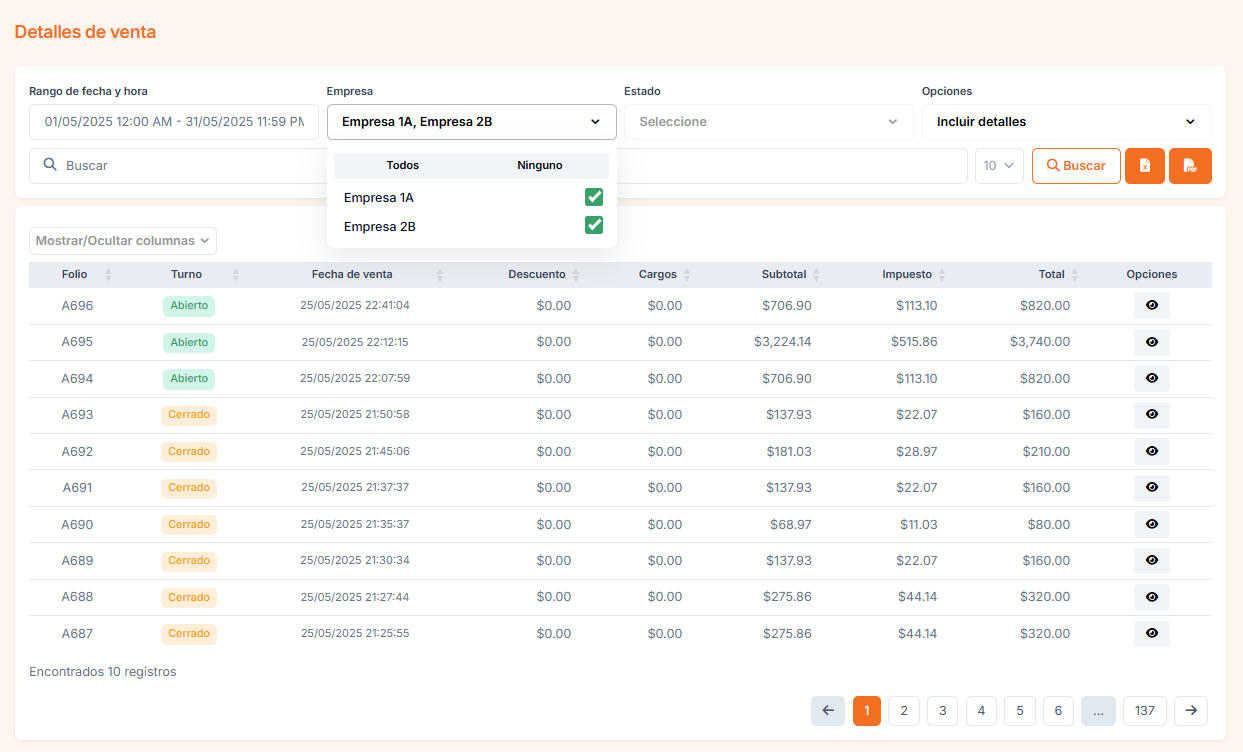View details of sale A692

1151,451
